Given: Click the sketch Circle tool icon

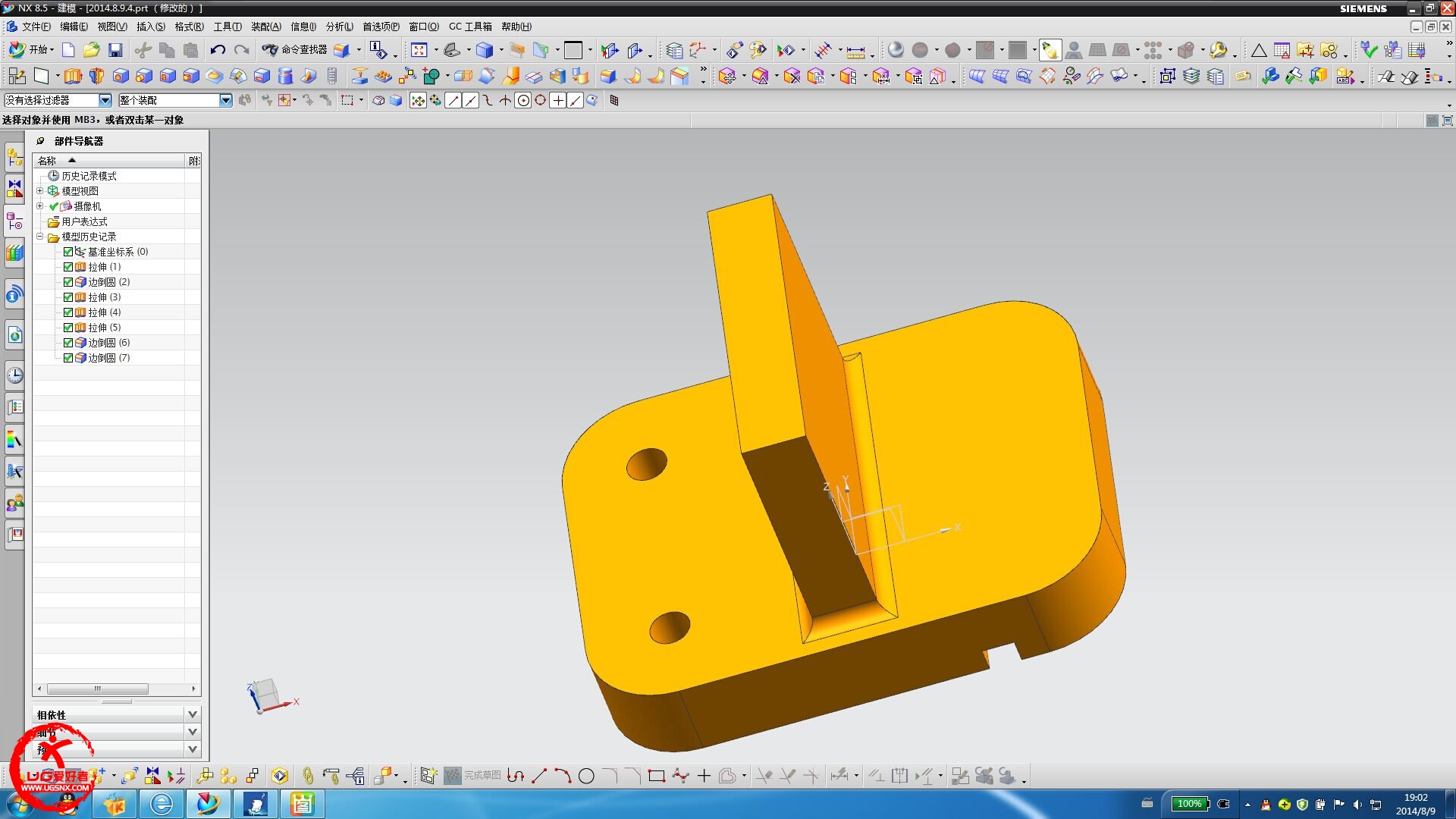Looking at the screenshot, I should tap(586, 776).
